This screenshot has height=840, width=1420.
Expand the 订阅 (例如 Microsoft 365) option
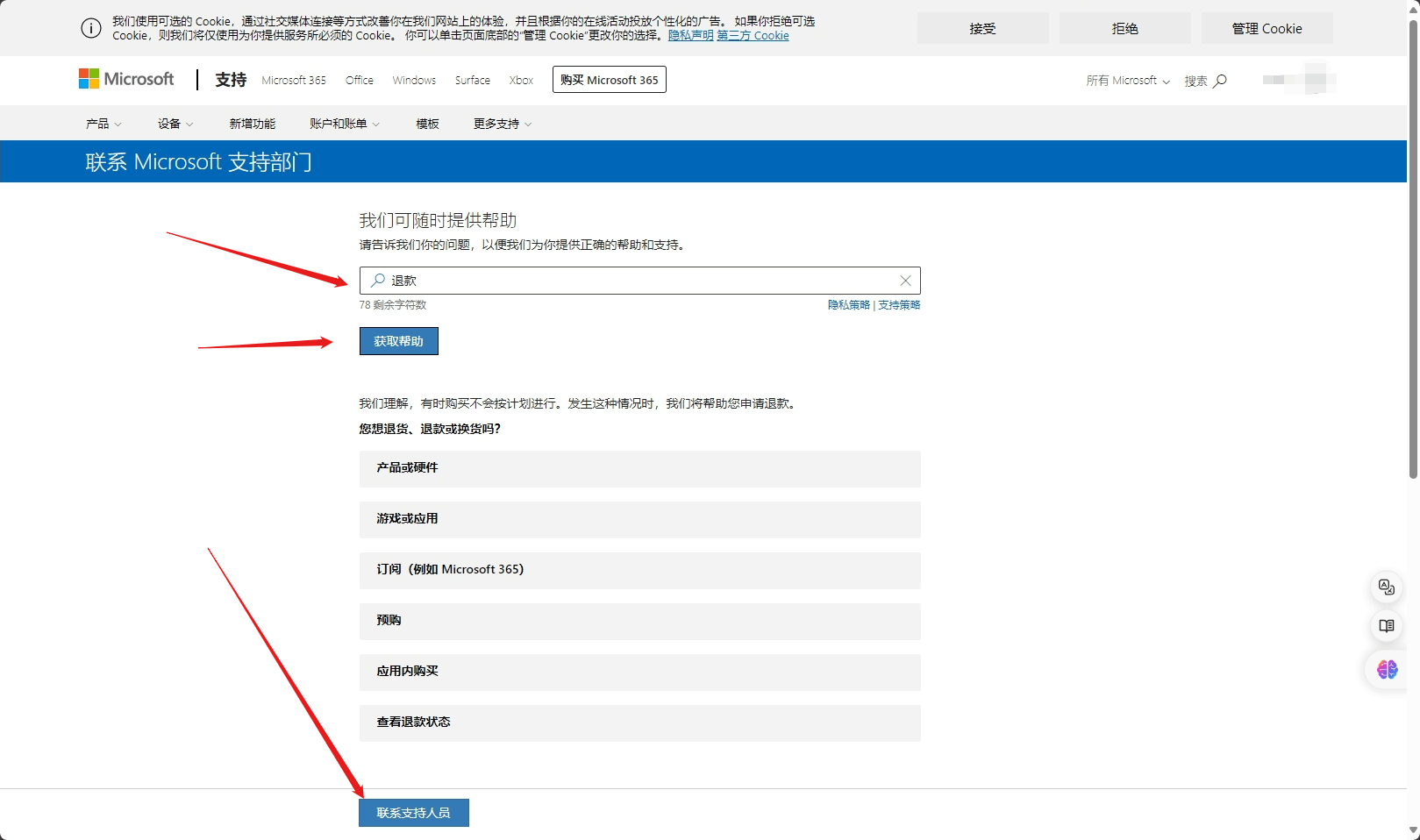click(640, 570)
